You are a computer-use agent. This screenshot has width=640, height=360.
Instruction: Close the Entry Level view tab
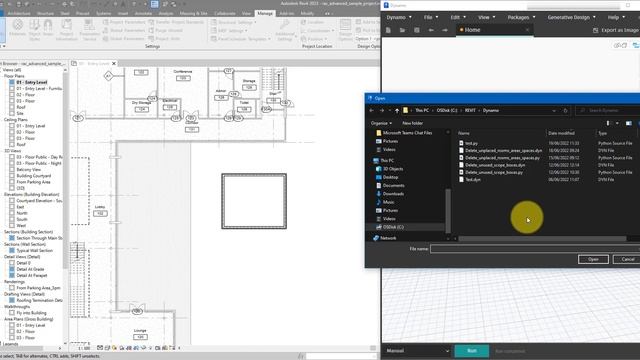pyautogui.click(x=114, y=64)
